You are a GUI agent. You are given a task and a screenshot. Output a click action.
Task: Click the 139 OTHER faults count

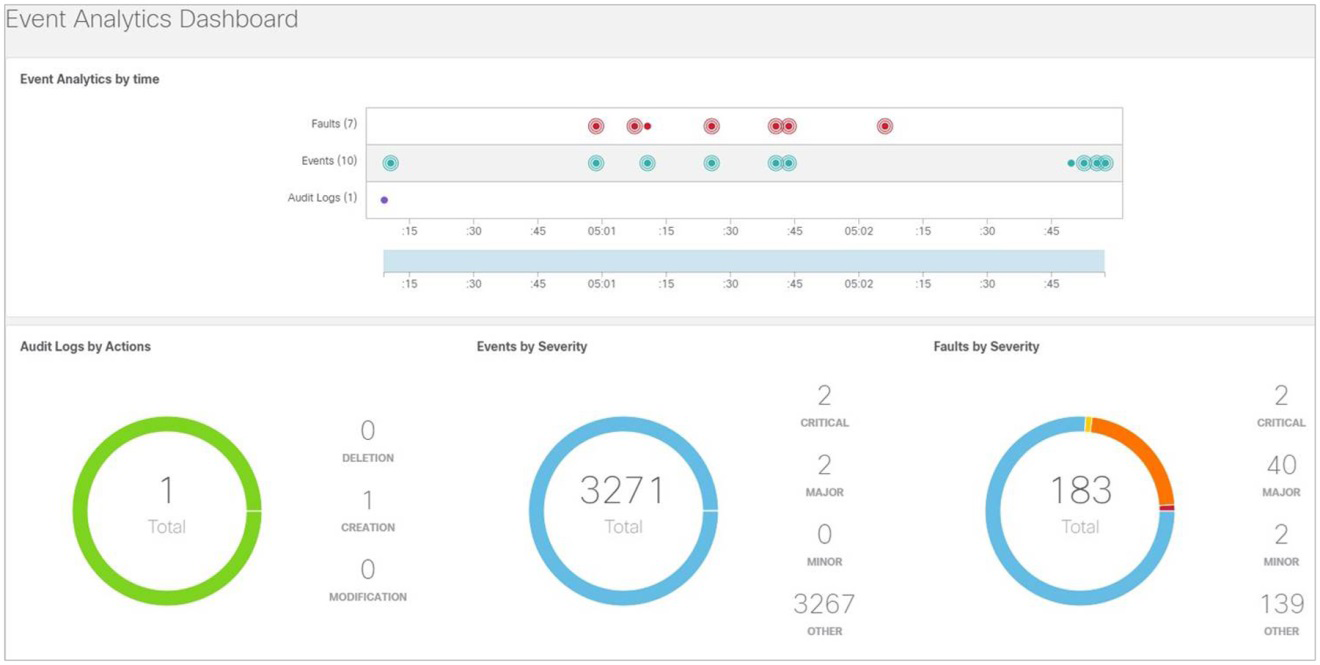[x=1281, y=615]
